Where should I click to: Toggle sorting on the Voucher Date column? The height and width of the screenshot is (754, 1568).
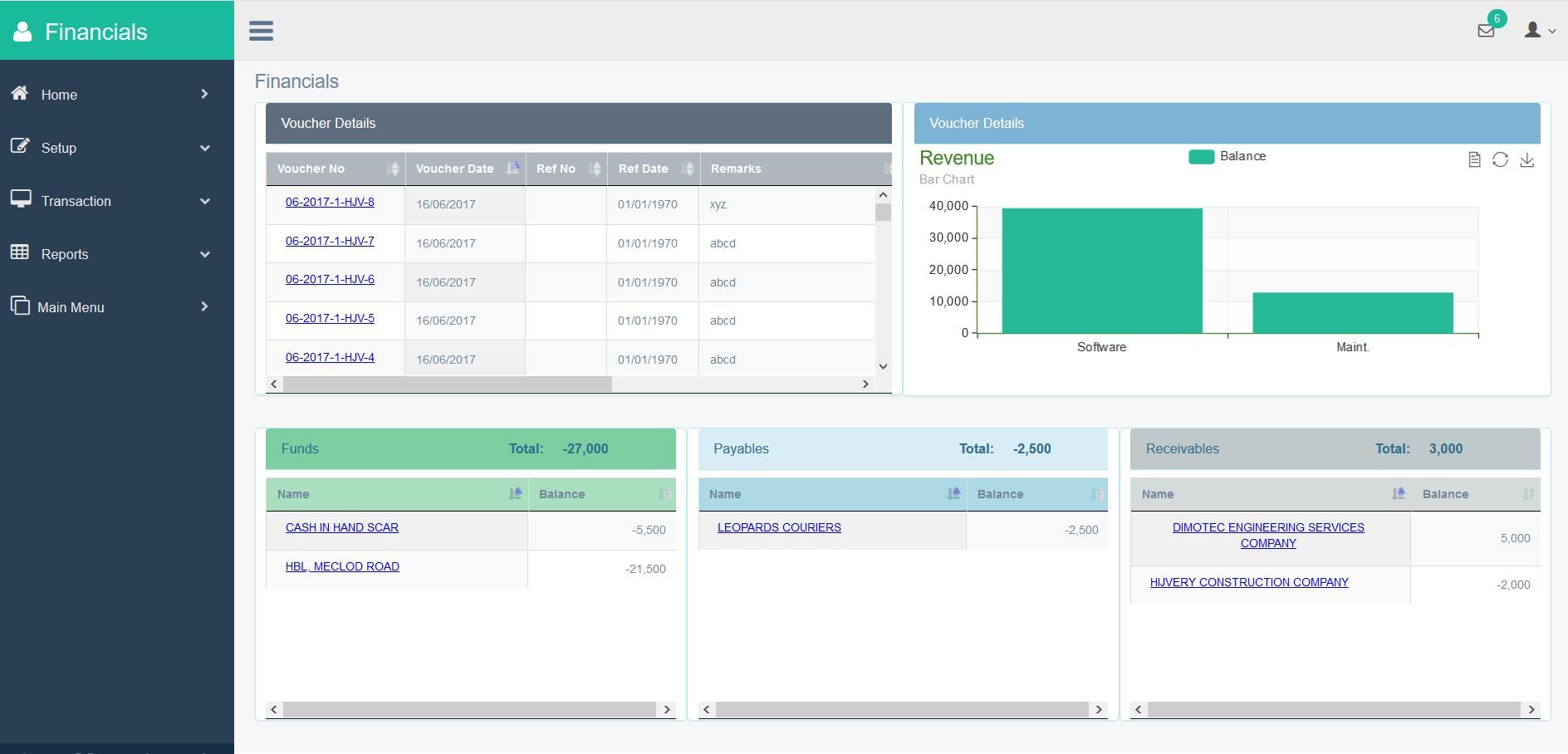coord(512,168)
